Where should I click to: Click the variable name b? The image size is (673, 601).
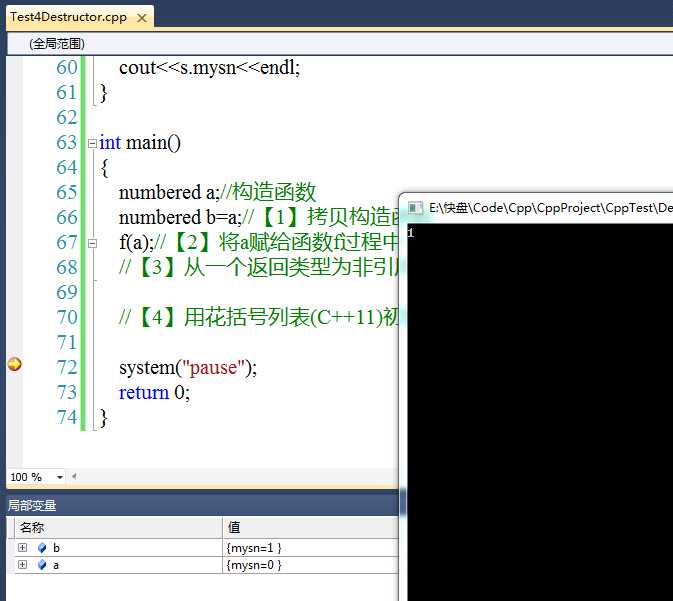(x=56, y=548)
